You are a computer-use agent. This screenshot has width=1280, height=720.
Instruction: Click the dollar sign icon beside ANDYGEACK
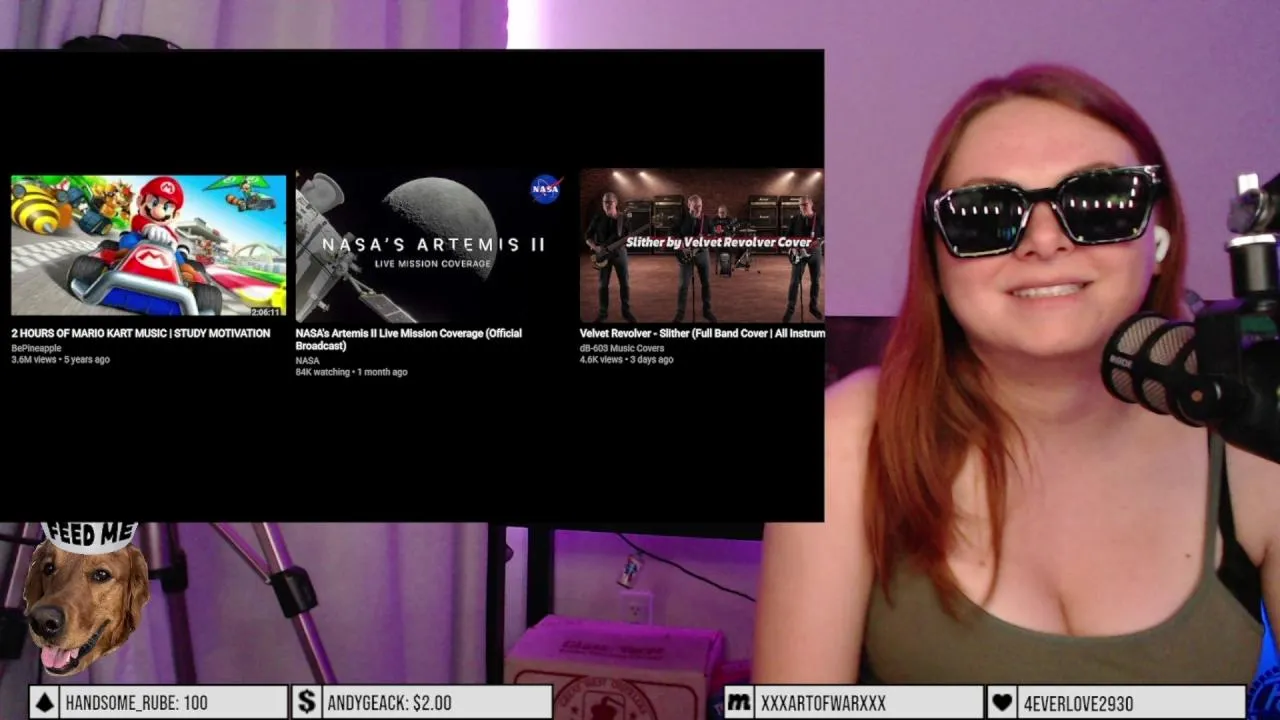[307, 703]
